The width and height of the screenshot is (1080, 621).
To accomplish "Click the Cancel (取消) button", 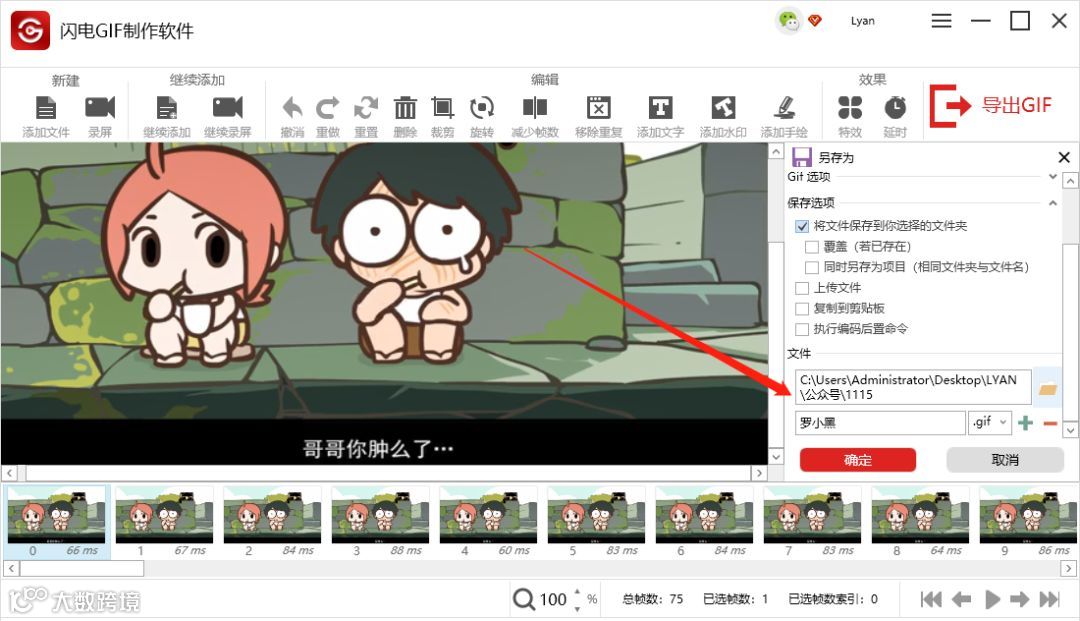I will tap(1005, 460).
